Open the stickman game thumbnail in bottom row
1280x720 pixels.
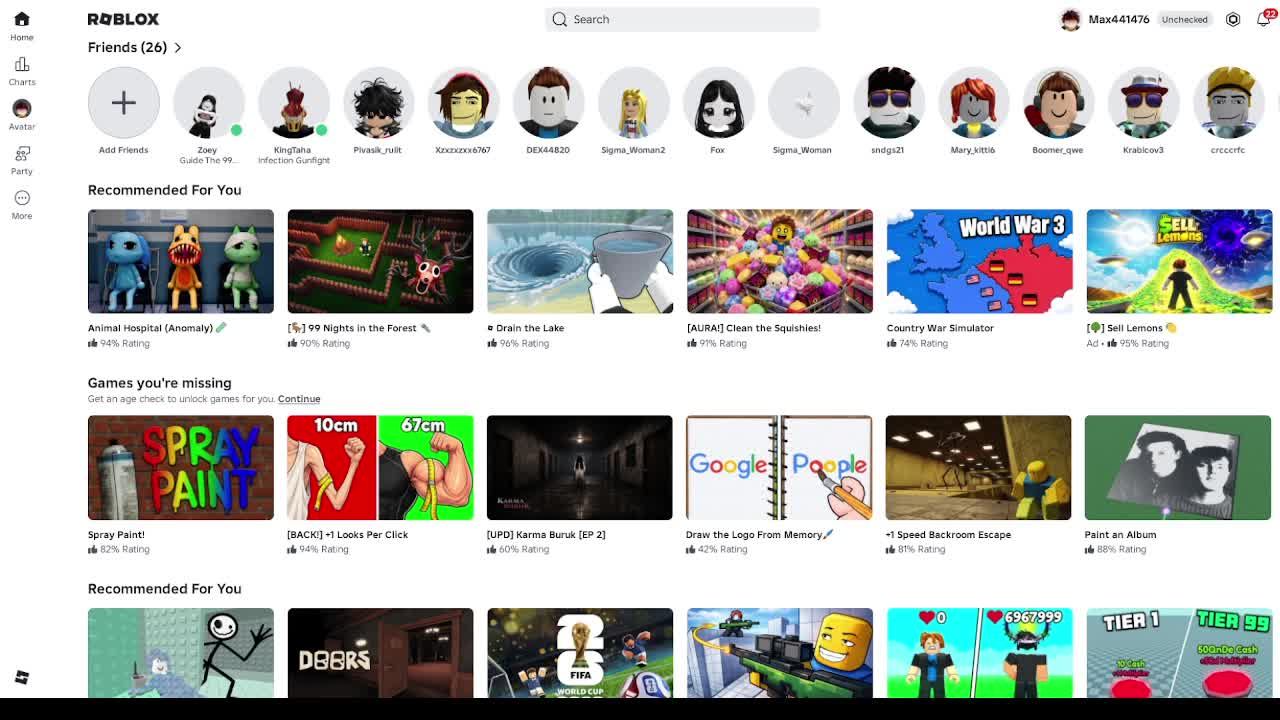point(181,653)
